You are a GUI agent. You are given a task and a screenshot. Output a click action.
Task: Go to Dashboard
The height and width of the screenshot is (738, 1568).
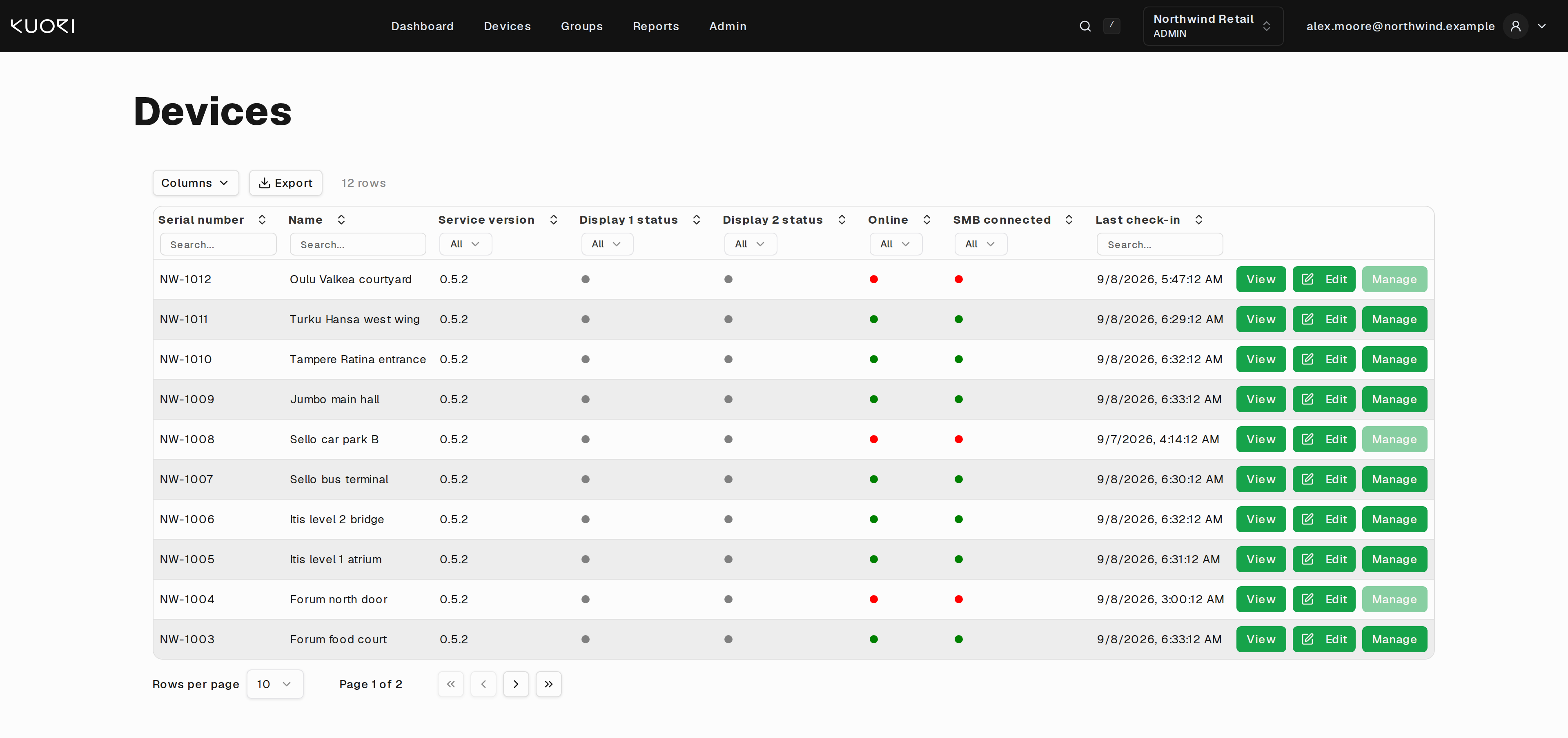(x=423, y=26)
